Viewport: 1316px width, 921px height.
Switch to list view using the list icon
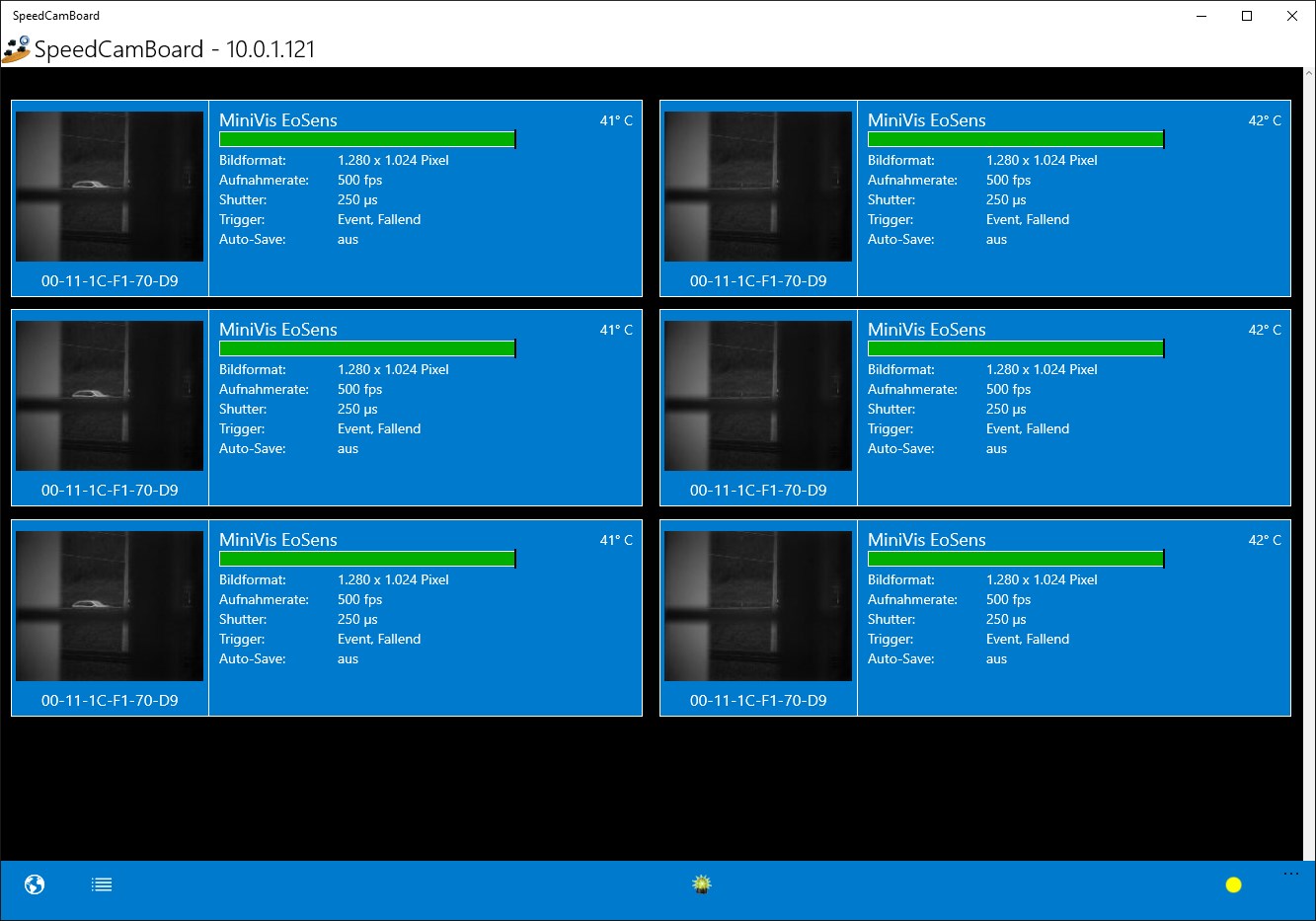tap(102, 884)
